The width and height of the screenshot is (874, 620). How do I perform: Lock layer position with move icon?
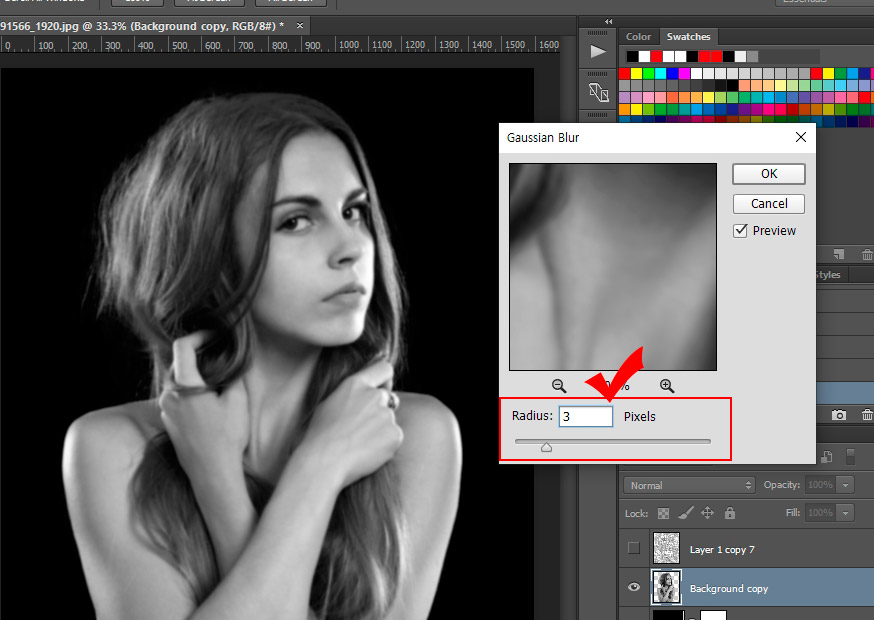point(707,512)
